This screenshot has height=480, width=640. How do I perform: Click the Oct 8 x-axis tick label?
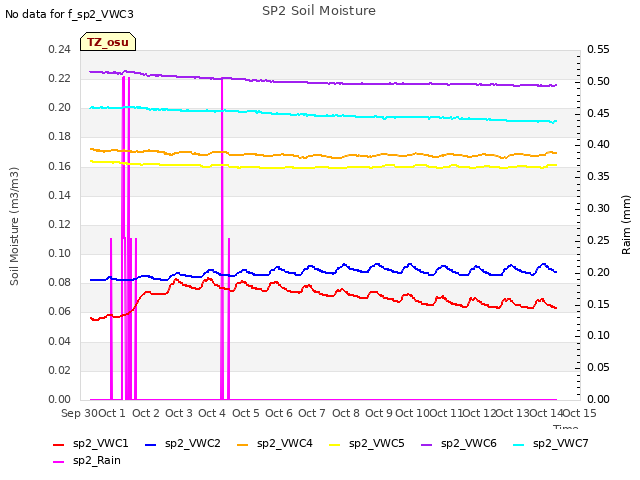tap(346, 413)
